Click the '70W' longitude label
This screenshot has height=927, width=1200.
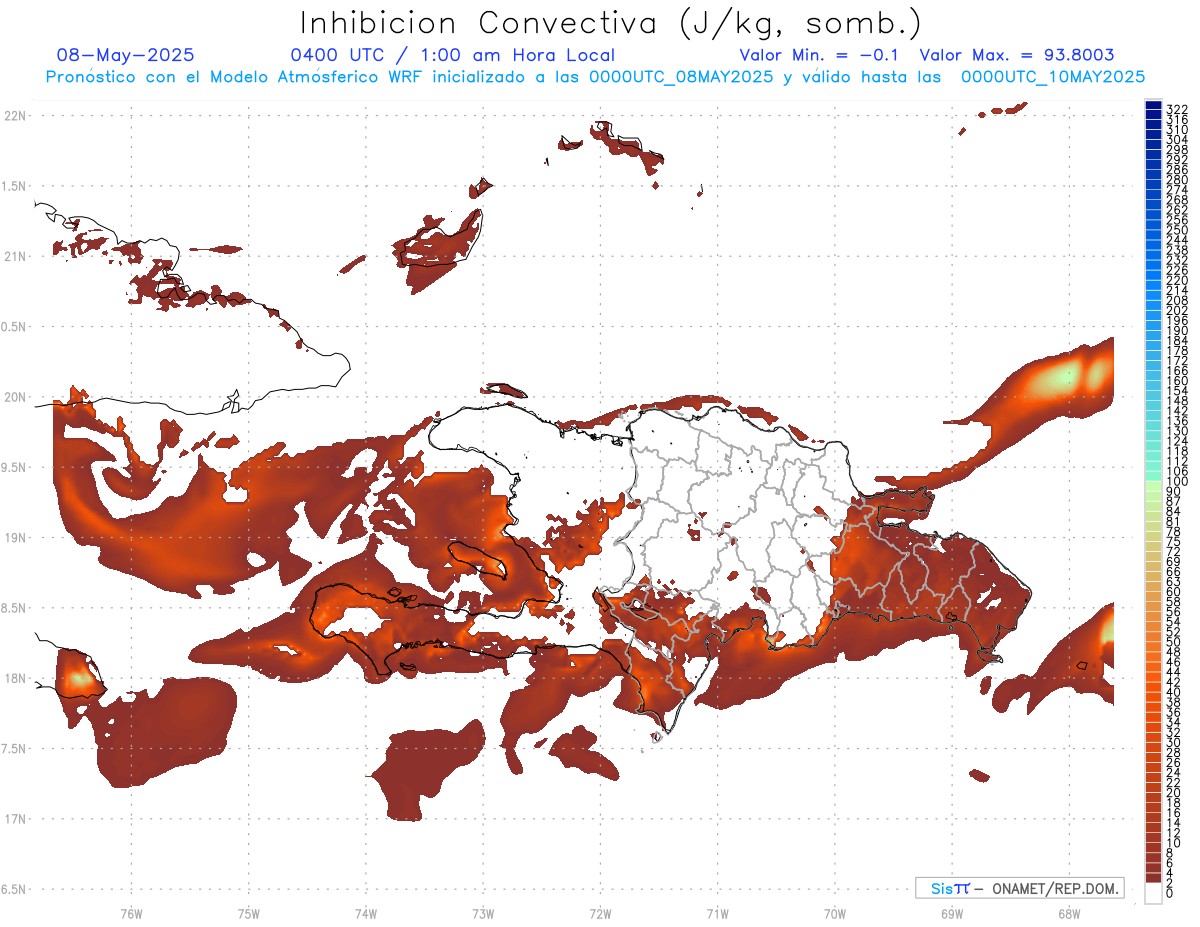coord(835,913)
